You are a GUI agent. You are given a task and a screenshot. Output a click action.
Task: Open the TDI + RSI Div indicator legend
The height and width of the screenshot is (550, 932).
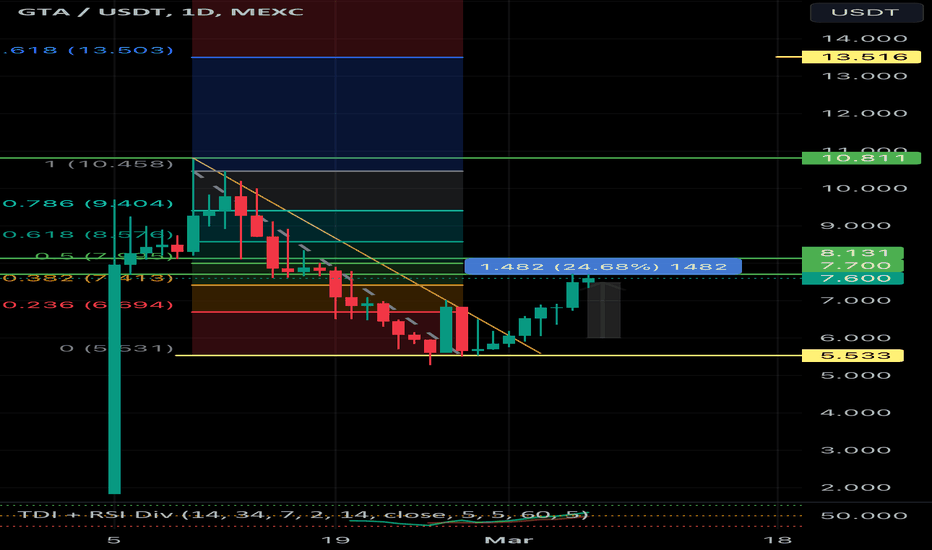[303, 514]
